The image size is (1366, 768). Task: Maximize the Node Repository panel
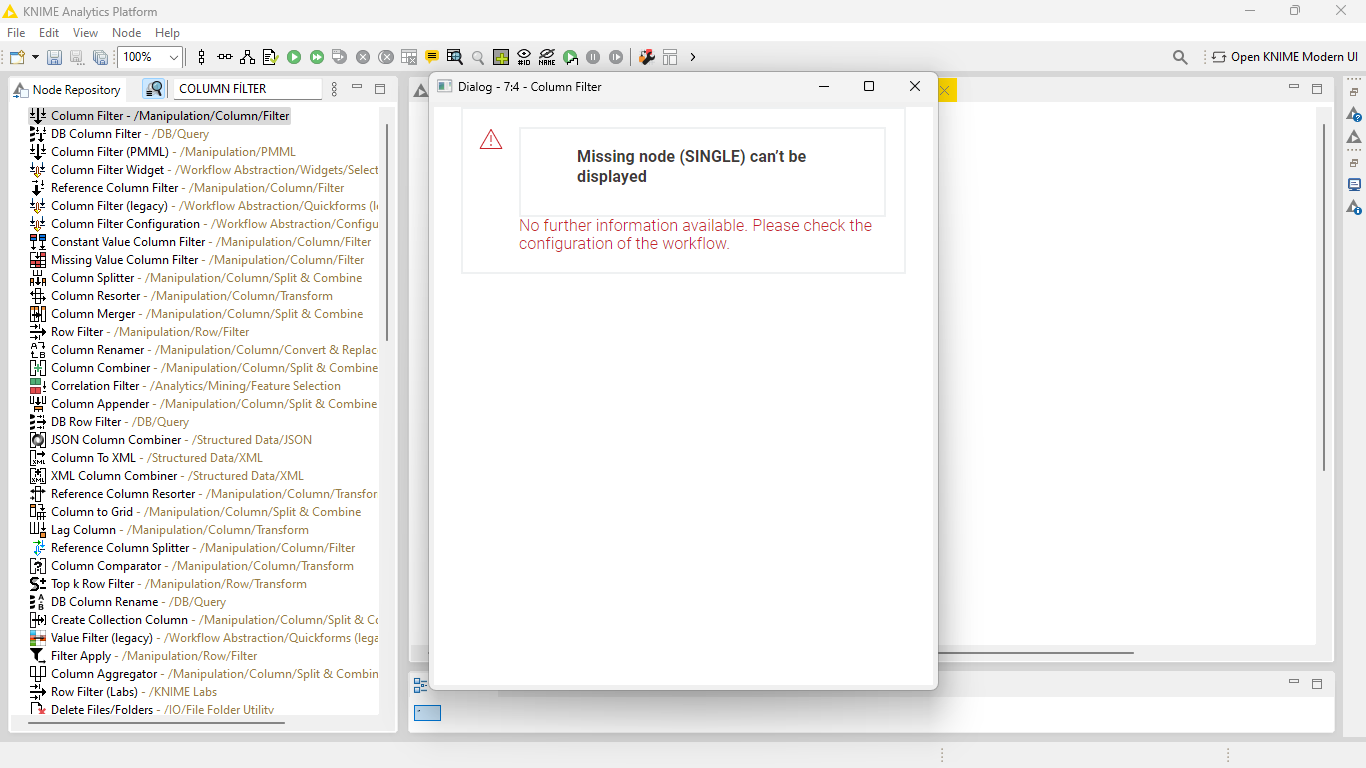pos(380,89)
